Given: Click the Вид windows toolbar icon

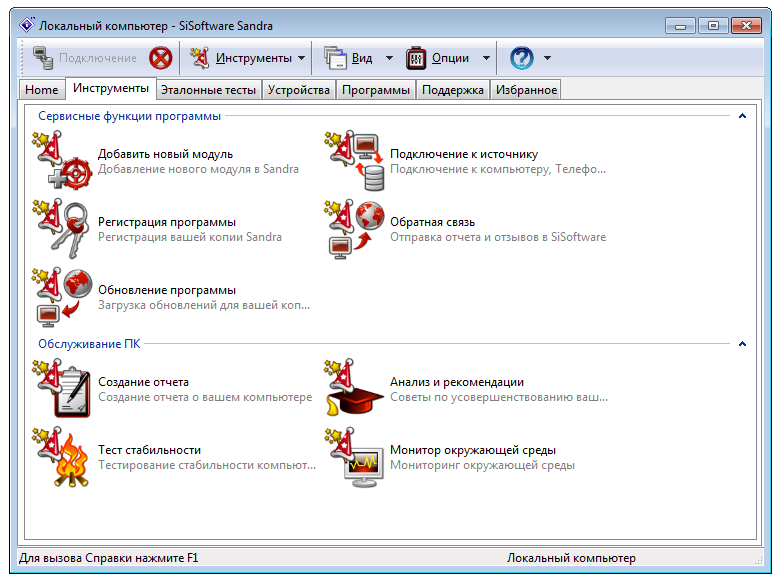Looking at the screenshot, I should click(x=335, y=58).
